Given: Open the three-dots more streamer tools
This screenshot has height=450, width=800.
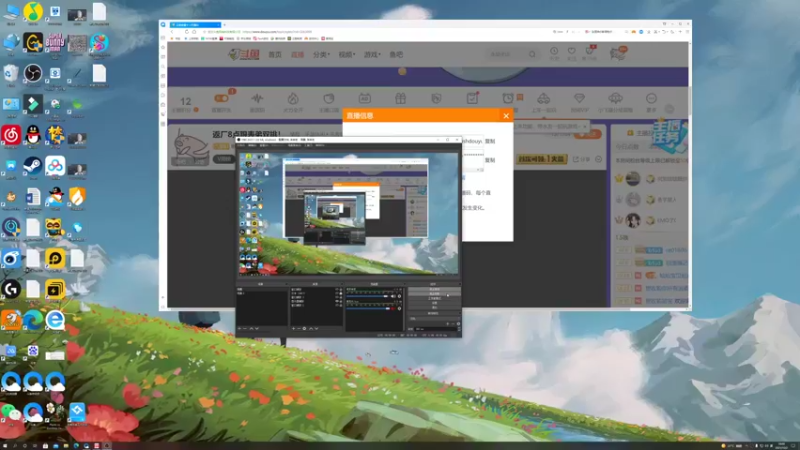Looking at the screenshot, I should coord(651,98).
